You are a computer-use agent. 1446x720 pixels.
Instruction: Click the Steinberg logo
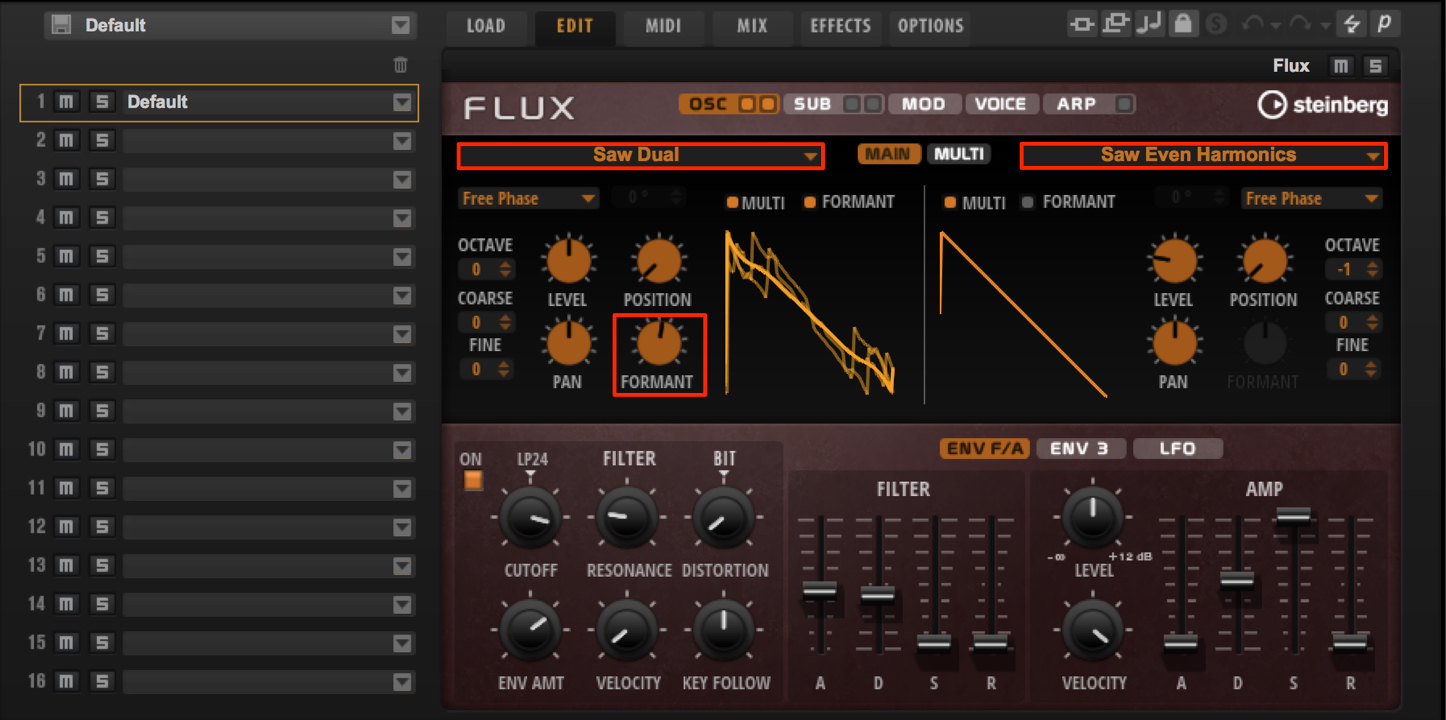point(1323,105)
